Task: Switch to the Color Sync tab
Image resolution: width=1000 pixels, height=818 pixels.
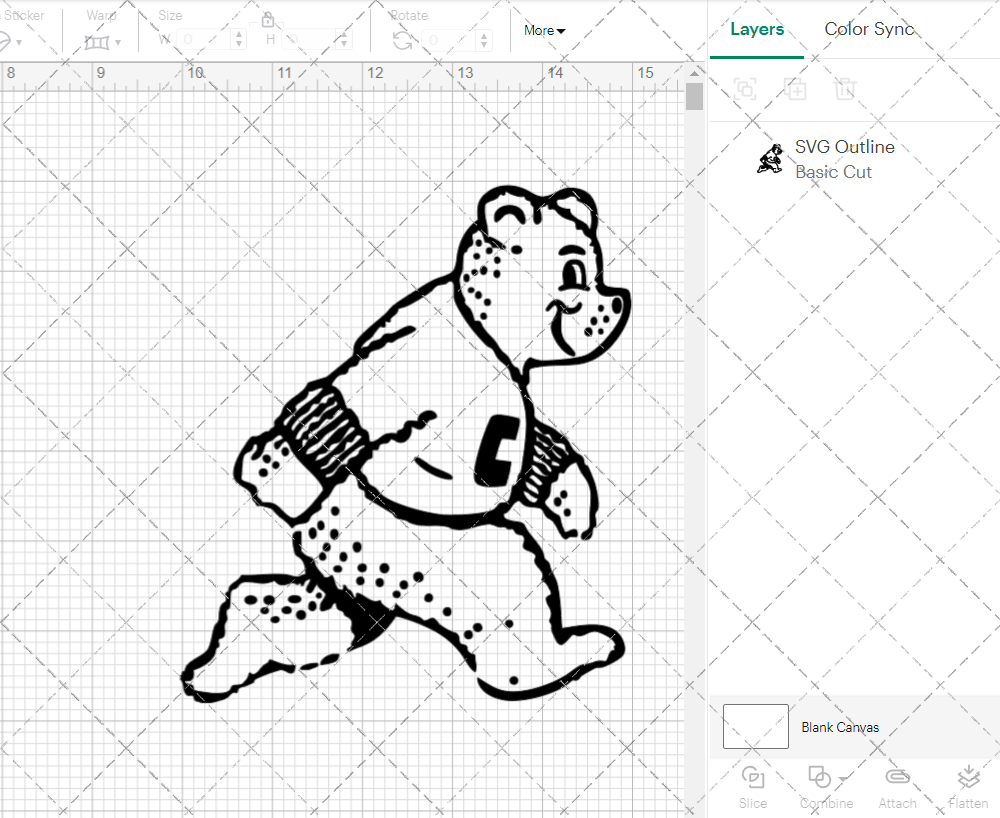Action: pos(869,29)
